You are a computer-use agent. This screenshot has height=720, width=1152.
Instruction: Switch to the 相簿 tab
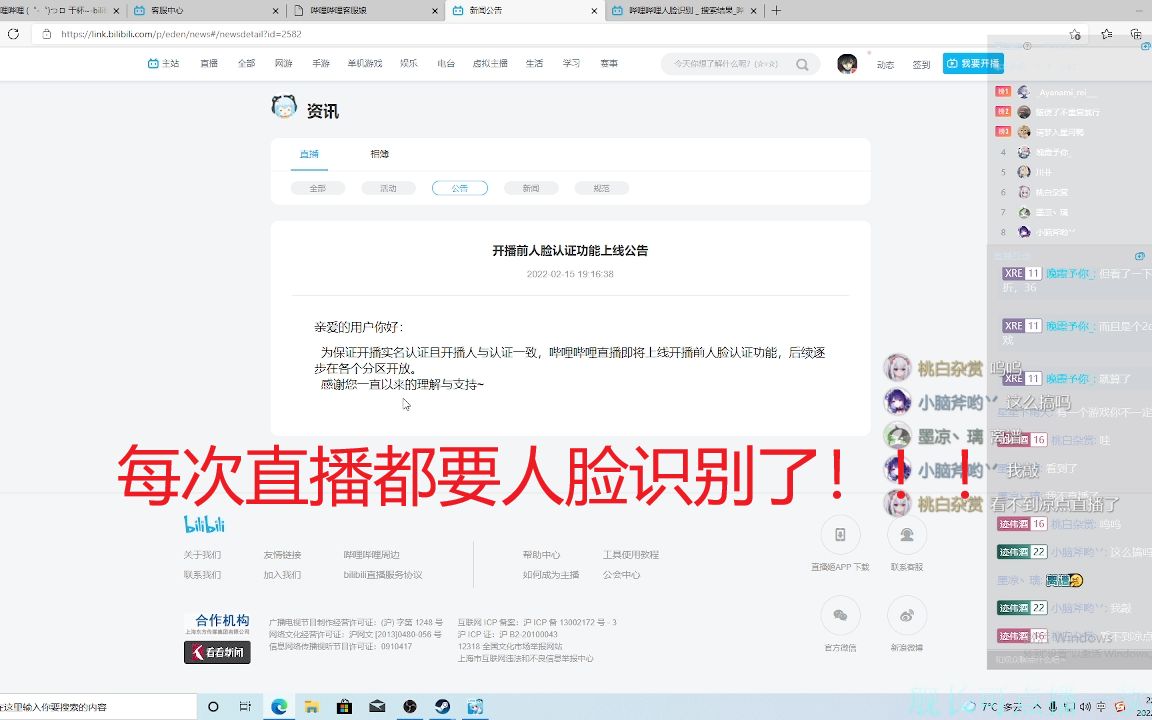pos(378,153)
